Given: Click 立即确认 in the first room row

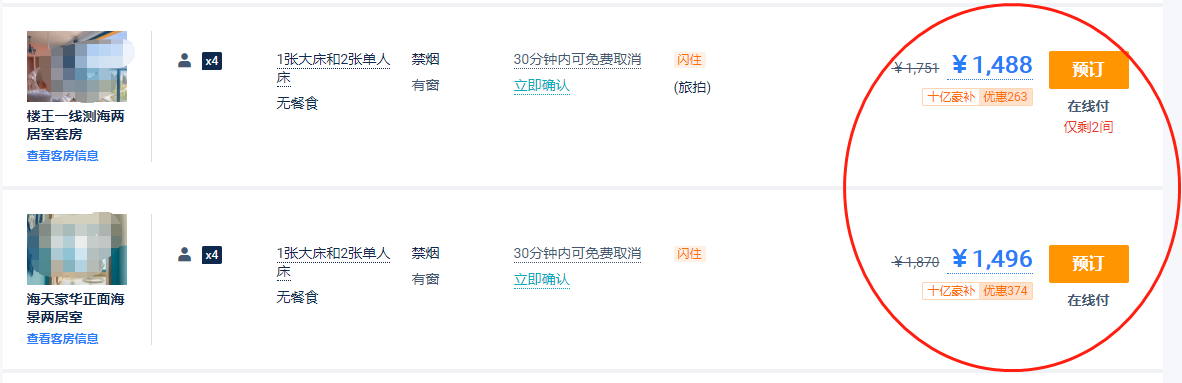Looking at the screenshot, I should (542, 86).
